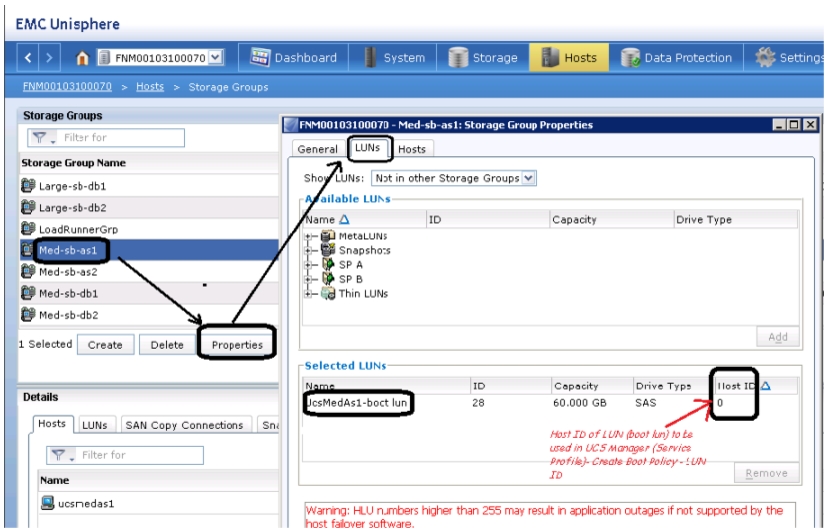The image size is (825, 531).
Task: Open the System menu
Action: 395,57
